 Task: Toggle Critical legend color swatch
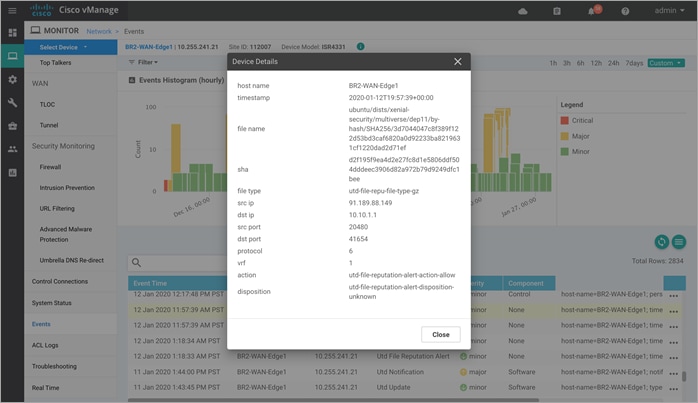point(564,120)
